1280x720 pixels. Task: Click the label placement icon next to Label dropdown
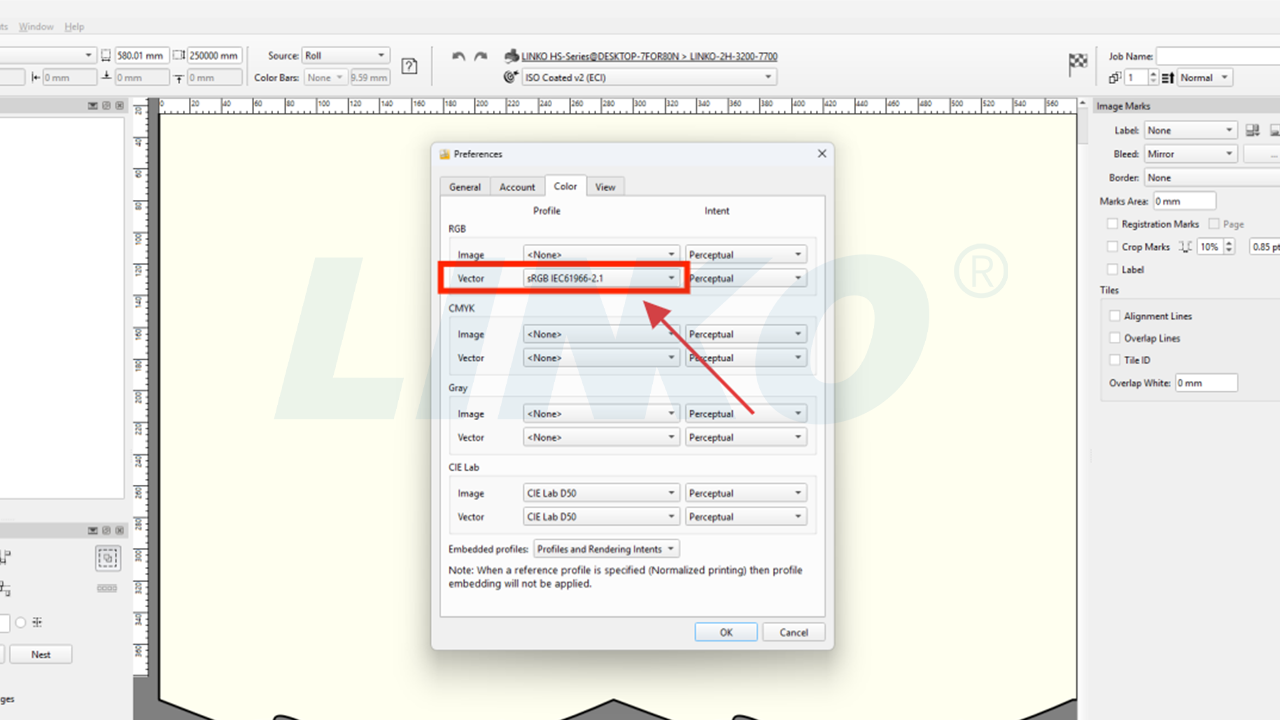(1252, 130)
